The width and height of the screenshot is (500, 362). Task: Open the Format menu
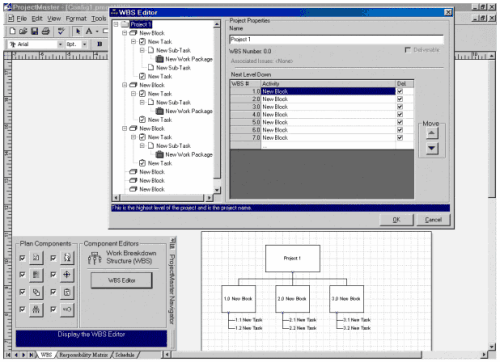(x=76, y=19)
